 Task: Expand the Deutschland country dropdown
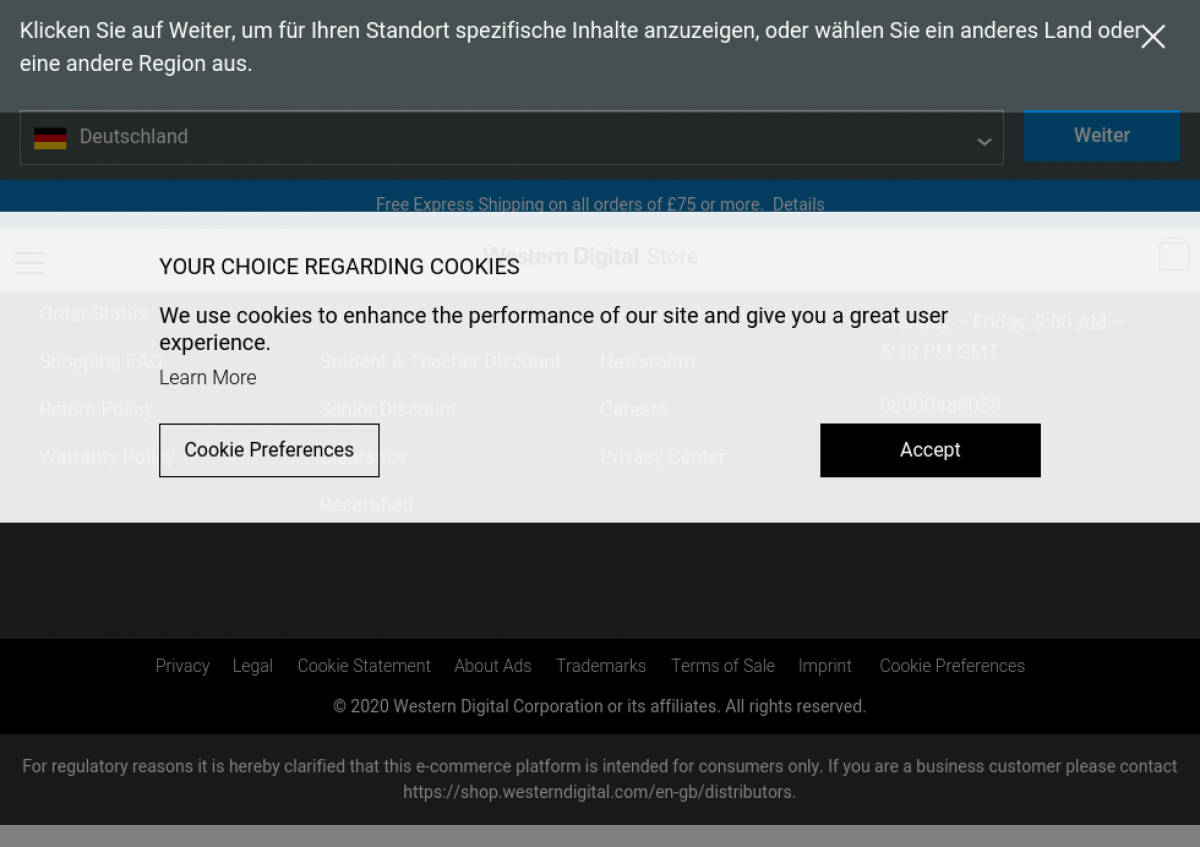[x=511, y=138]
